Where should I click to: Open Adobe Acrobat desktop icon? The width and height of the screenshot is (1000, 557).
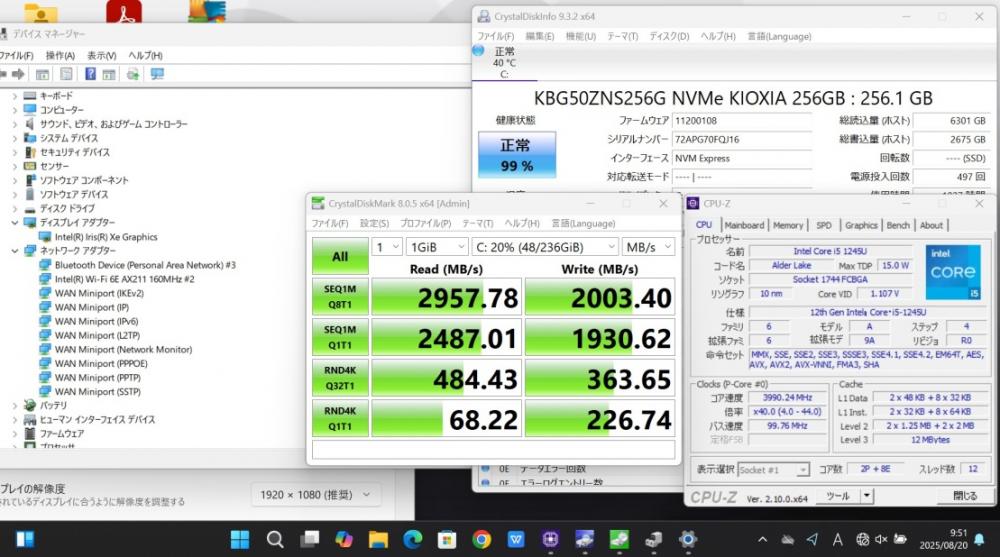pyautogui.click(x=124, y=11)
